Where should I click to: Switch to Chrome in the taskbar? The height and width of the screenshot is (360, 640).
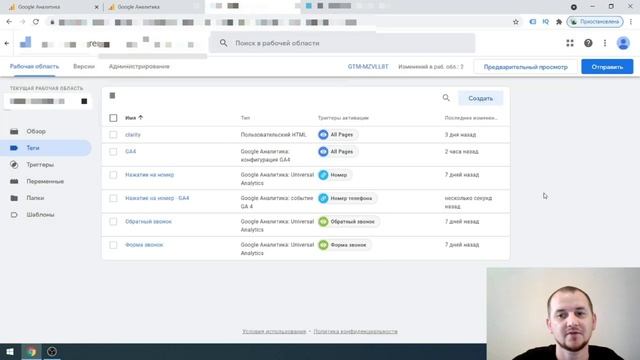pyautogui.click(x=31, y=351)
